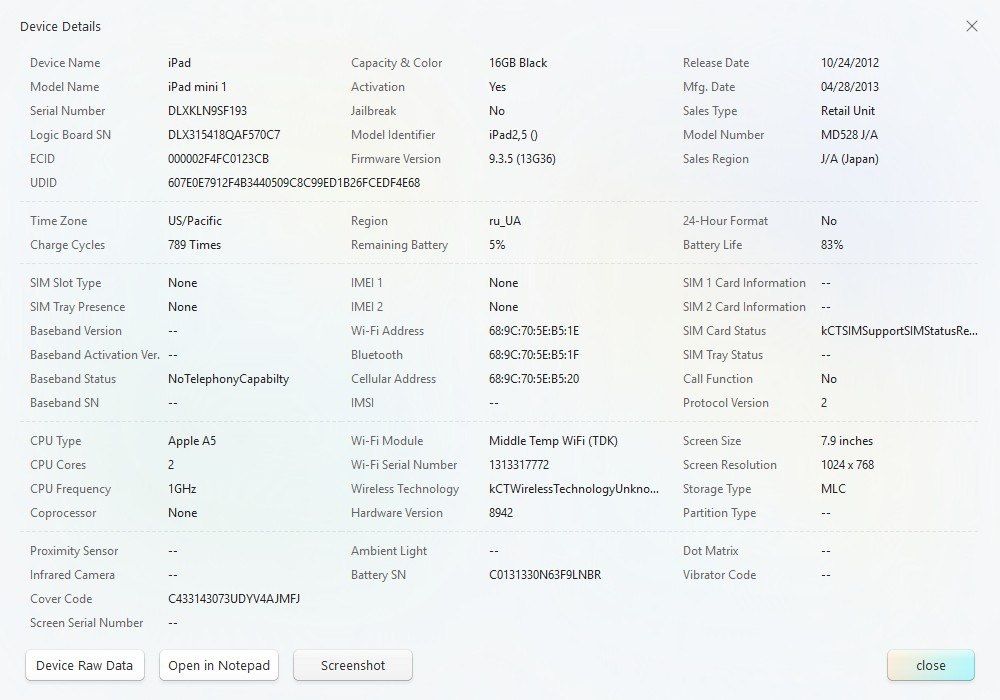The width and height of the screenshot is (1000, 700).
Task: Click the Baseband Activation Ver. label
Action: click(x=94, y=355)
